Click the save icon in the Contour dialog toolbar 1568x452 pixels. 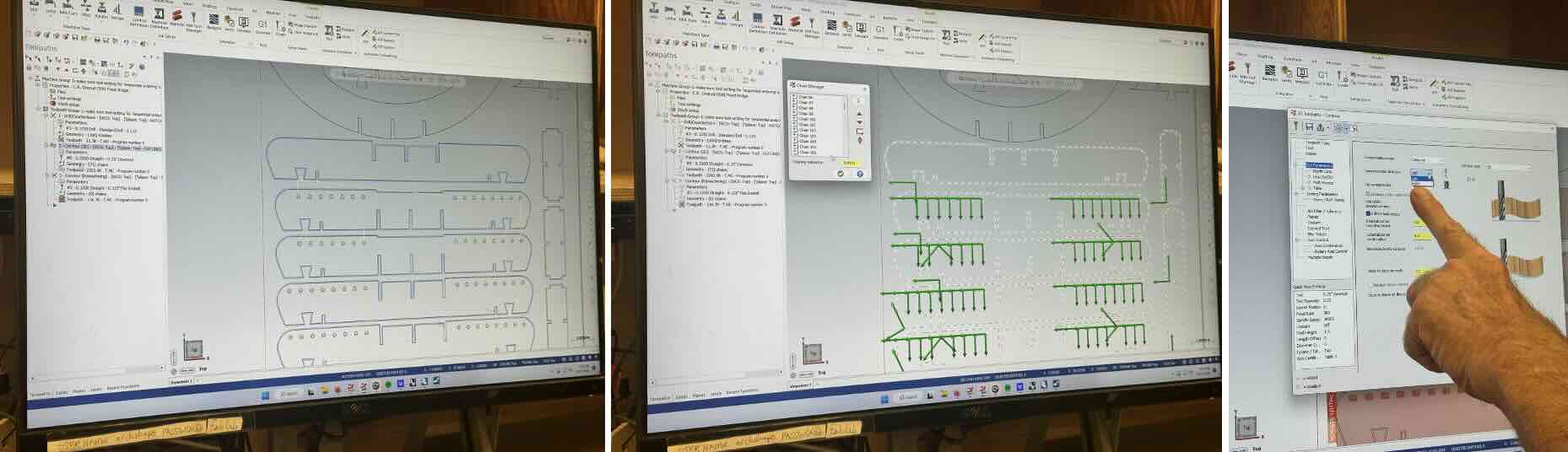click(1309, 127)
